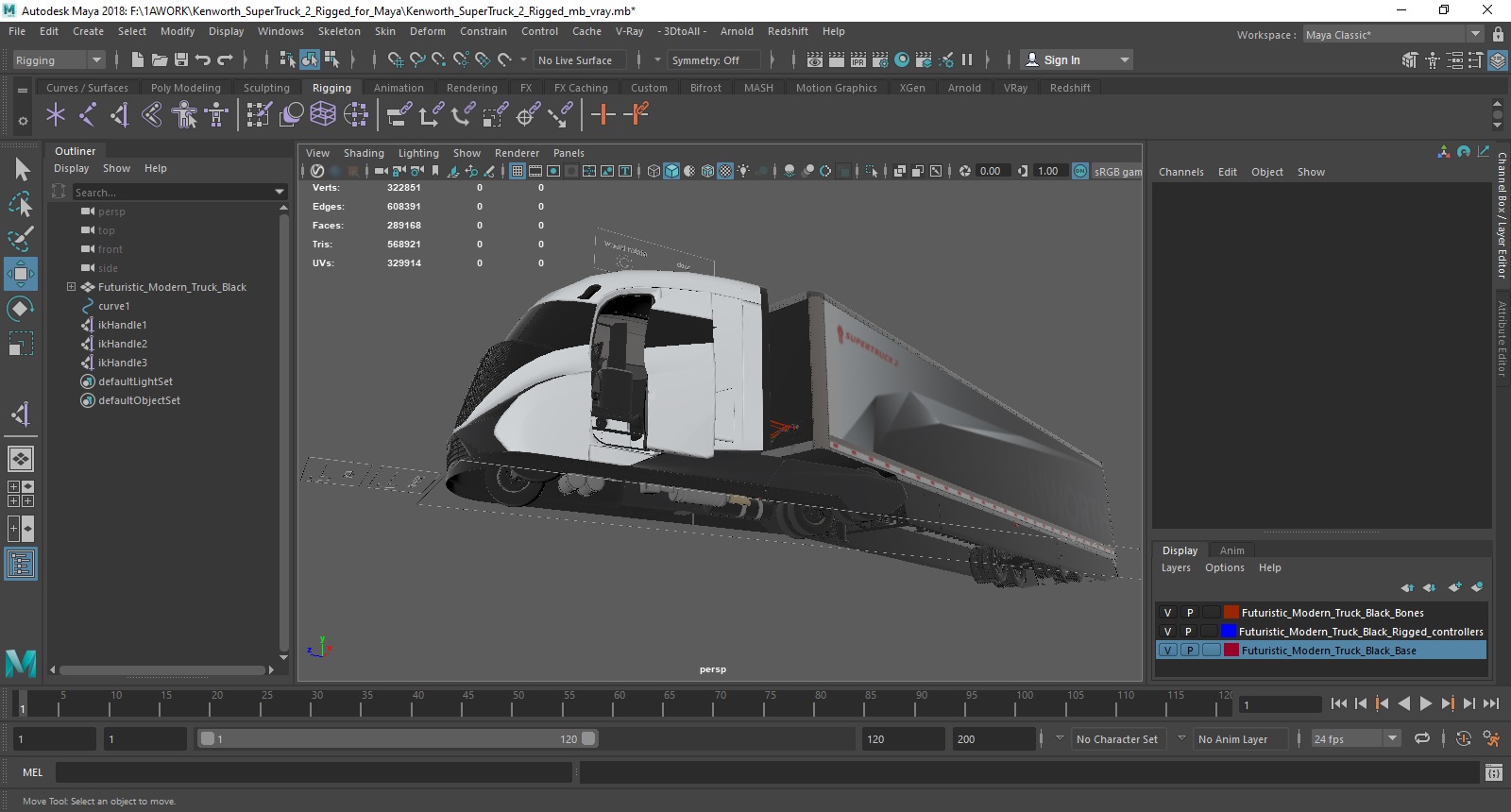Click the red color swatch of Bones layer
This screenshot has width=1511, height=812.
(x=1231, y=613)
